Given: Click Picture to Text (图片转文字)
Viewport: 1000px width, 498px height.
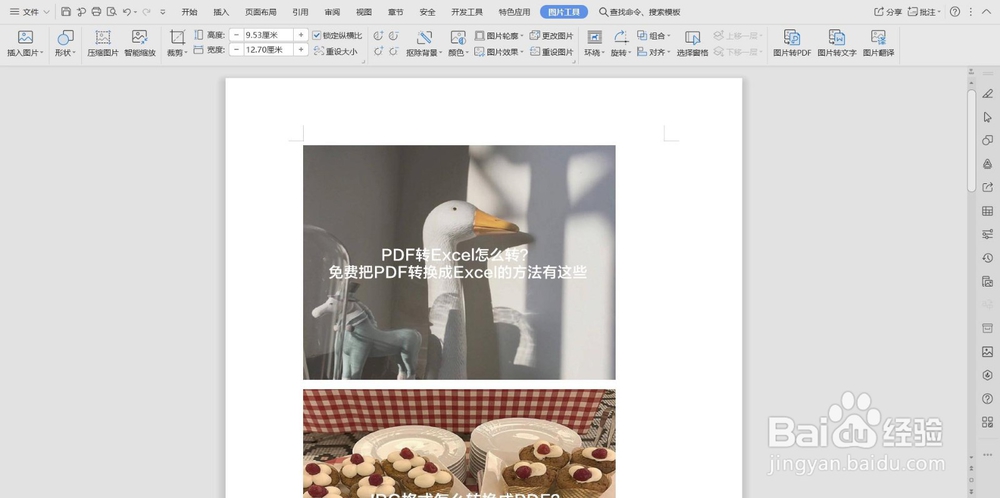Looking at the screenshot, I should coord(837,43).
